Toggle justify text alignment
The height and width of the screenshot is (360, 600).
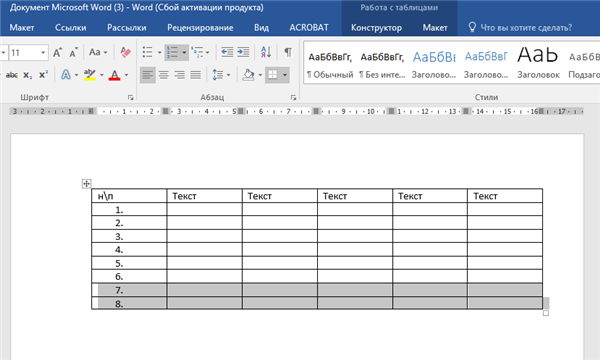pos(196,75)
